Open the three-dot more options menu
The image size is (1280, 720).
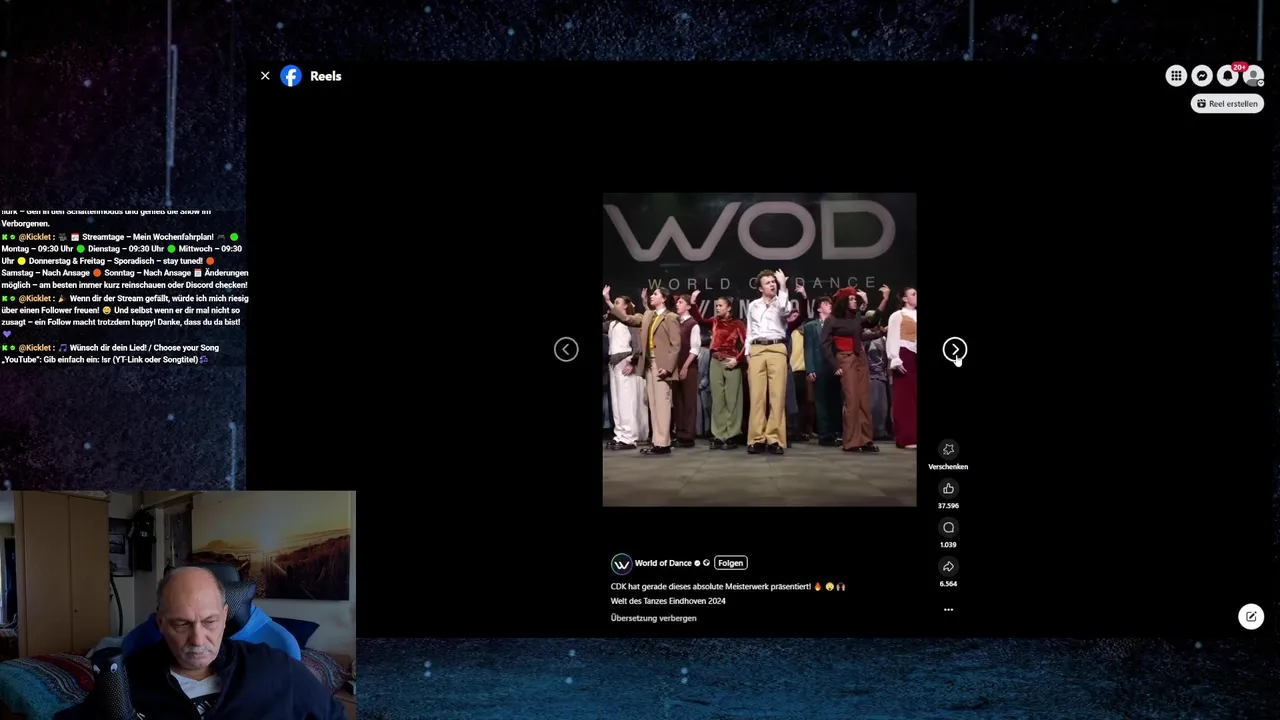coord(948,609)
